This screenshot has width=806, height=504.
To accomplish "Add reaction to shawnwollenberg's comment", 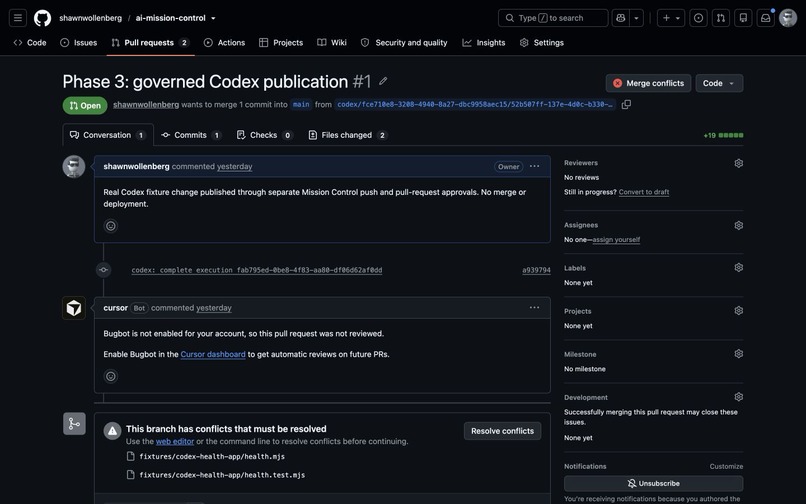I will pyautogui.click(x=111, y=226).
